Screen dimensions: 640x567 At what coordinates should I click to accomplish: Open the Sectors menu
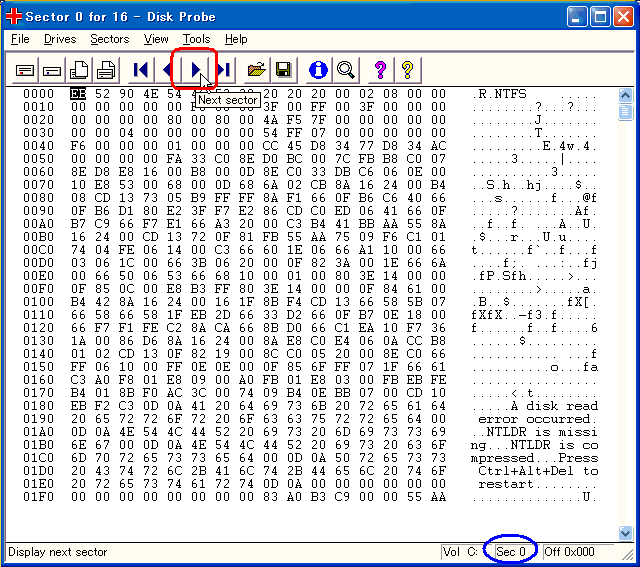tap(109, 39)
